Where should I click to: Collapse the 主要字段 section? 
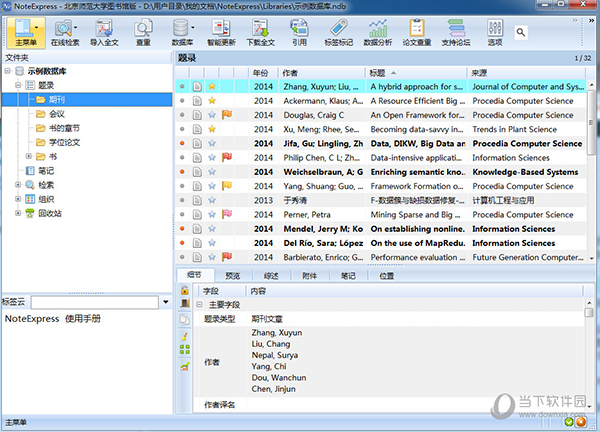[199, 305]
